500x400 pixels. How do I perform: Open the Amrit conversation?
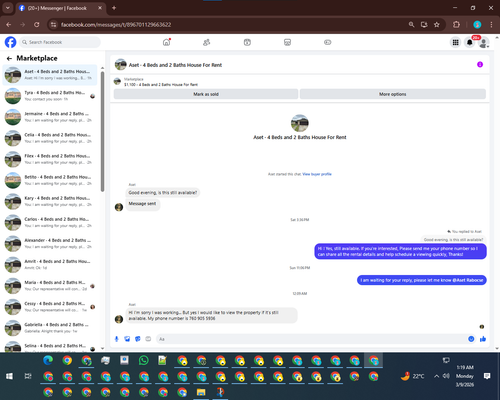click(x=50, y=265)
